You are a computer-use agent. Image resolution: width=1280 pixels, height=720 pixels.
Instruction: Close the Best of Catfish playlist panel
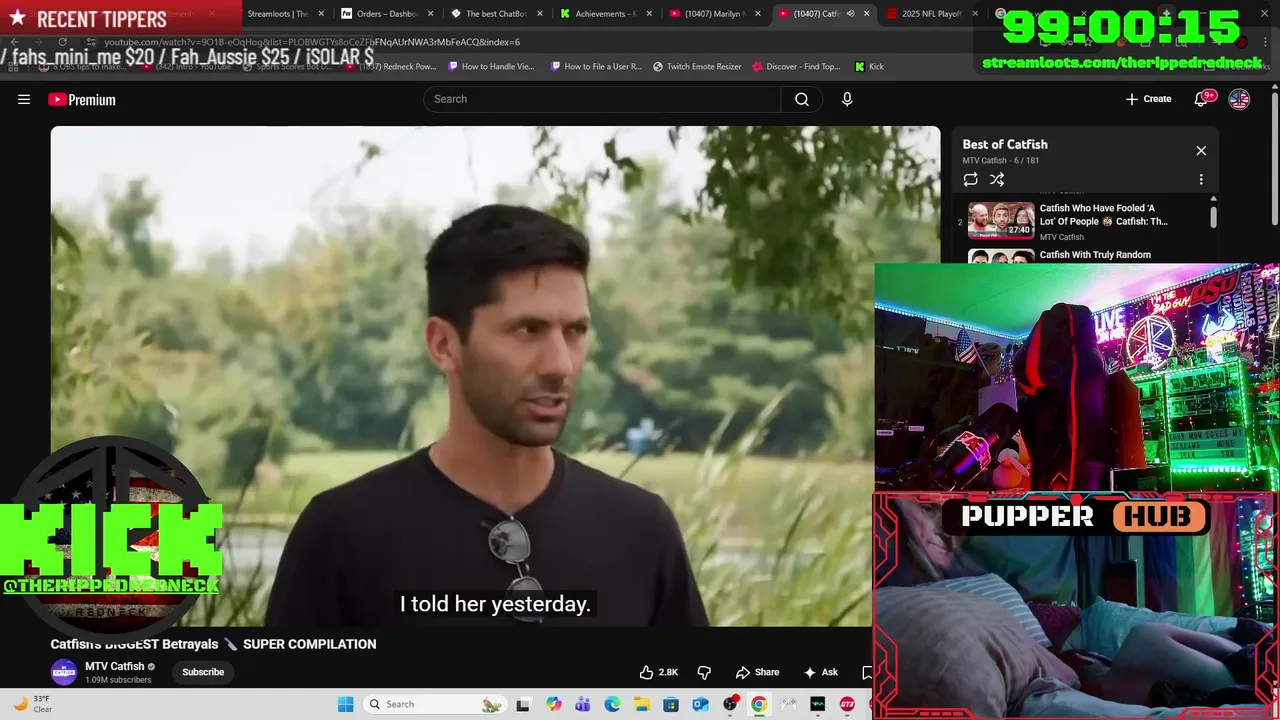pos(1201,151)
